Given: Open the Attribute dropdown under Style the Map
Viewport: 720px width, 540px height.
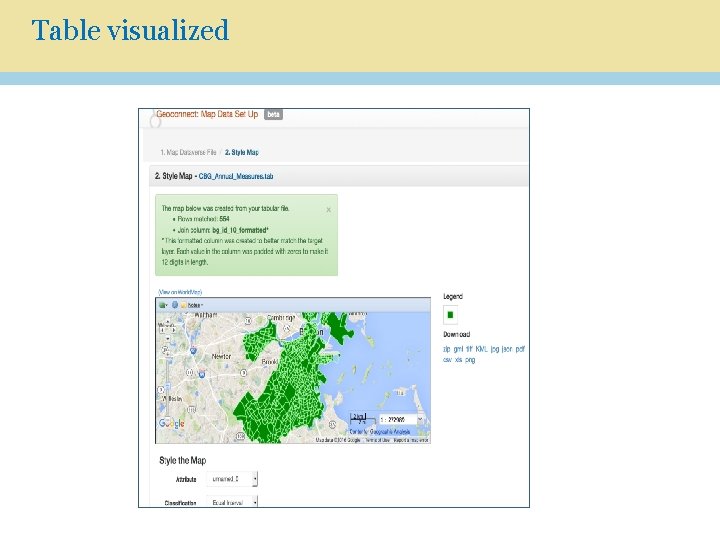Looking at the screenshot, I should [x=232, y=479].
